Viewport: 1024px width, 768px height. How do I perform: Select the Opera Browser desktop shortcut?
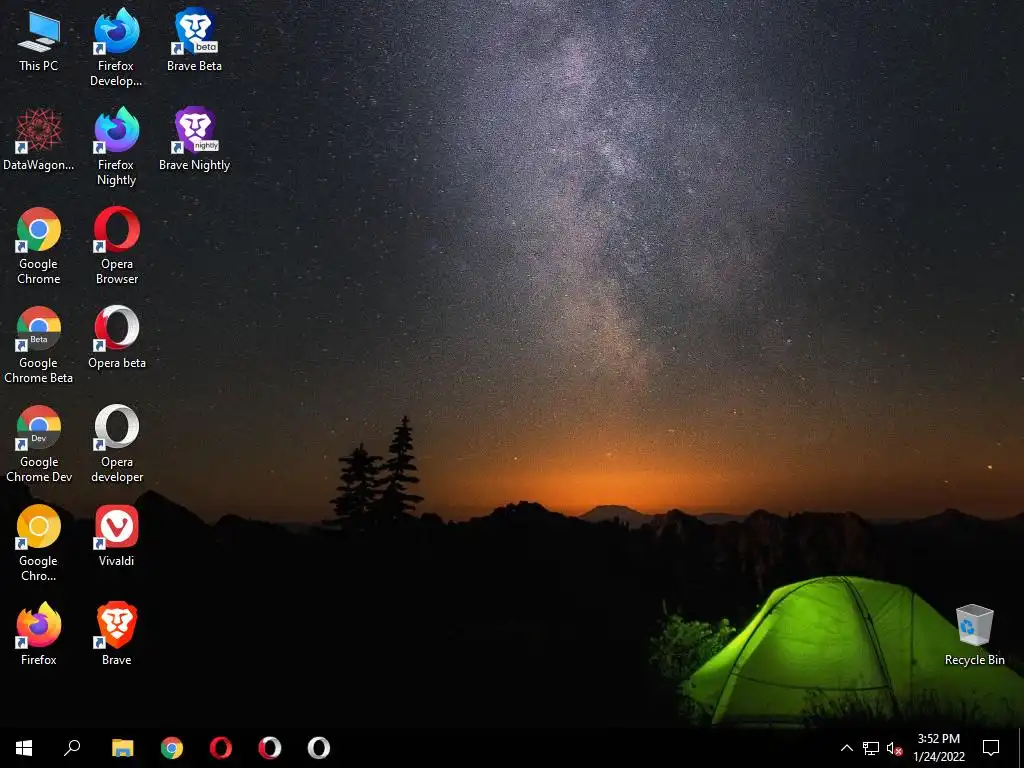(117, 246)
